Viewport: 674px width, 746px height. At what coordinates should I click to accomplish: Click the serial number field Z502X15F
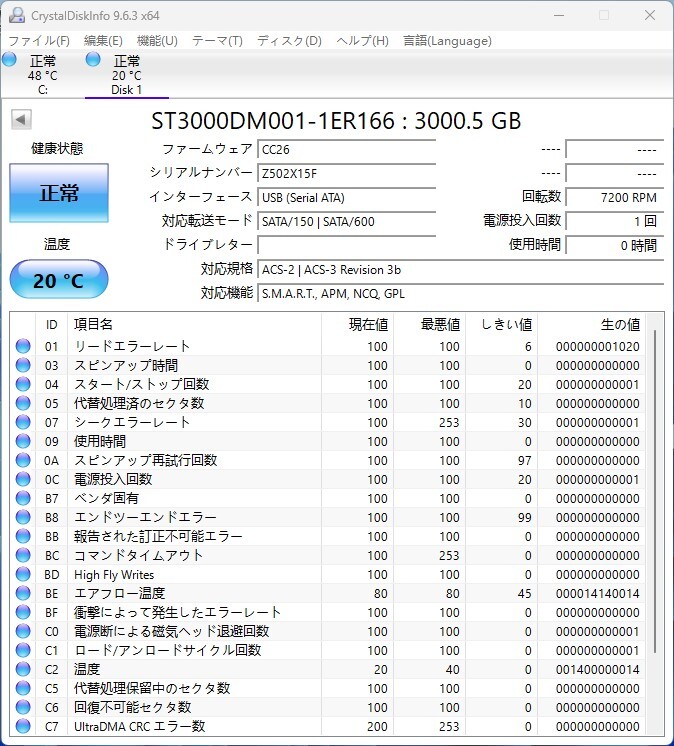tap(347, 174)
